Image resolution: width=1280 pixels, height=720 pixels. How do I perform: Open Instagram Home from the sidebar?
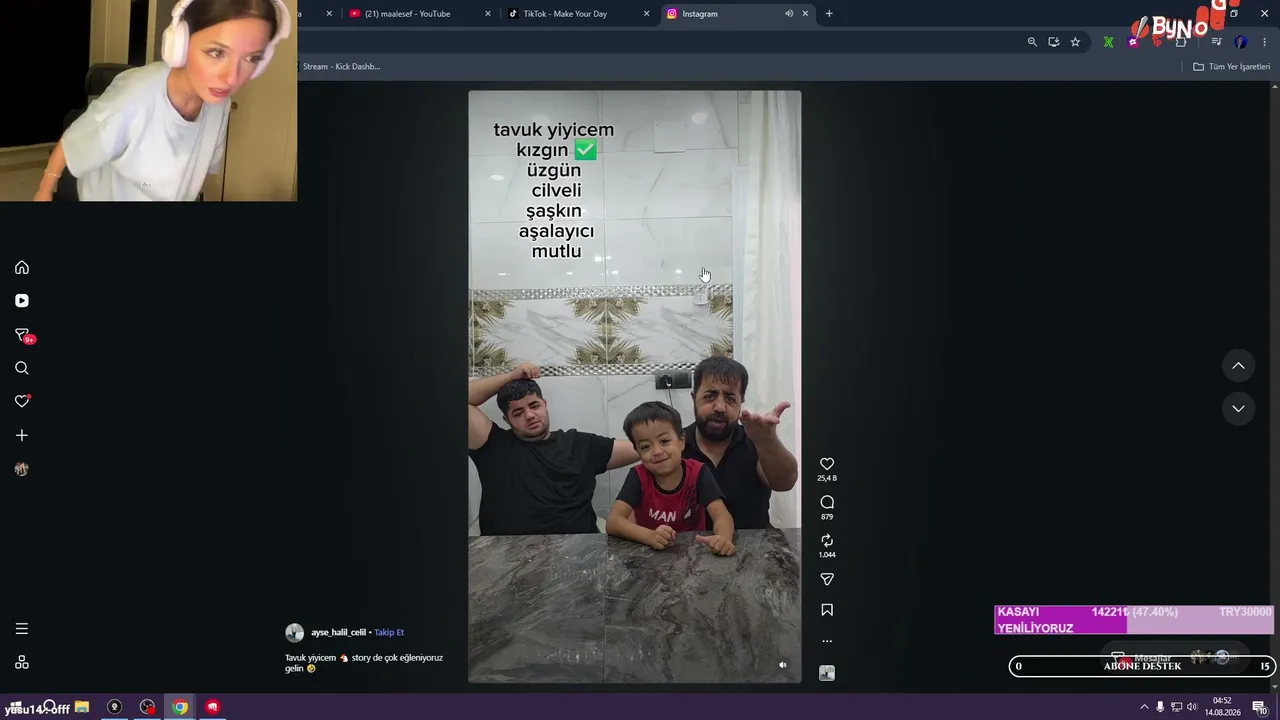22,267
